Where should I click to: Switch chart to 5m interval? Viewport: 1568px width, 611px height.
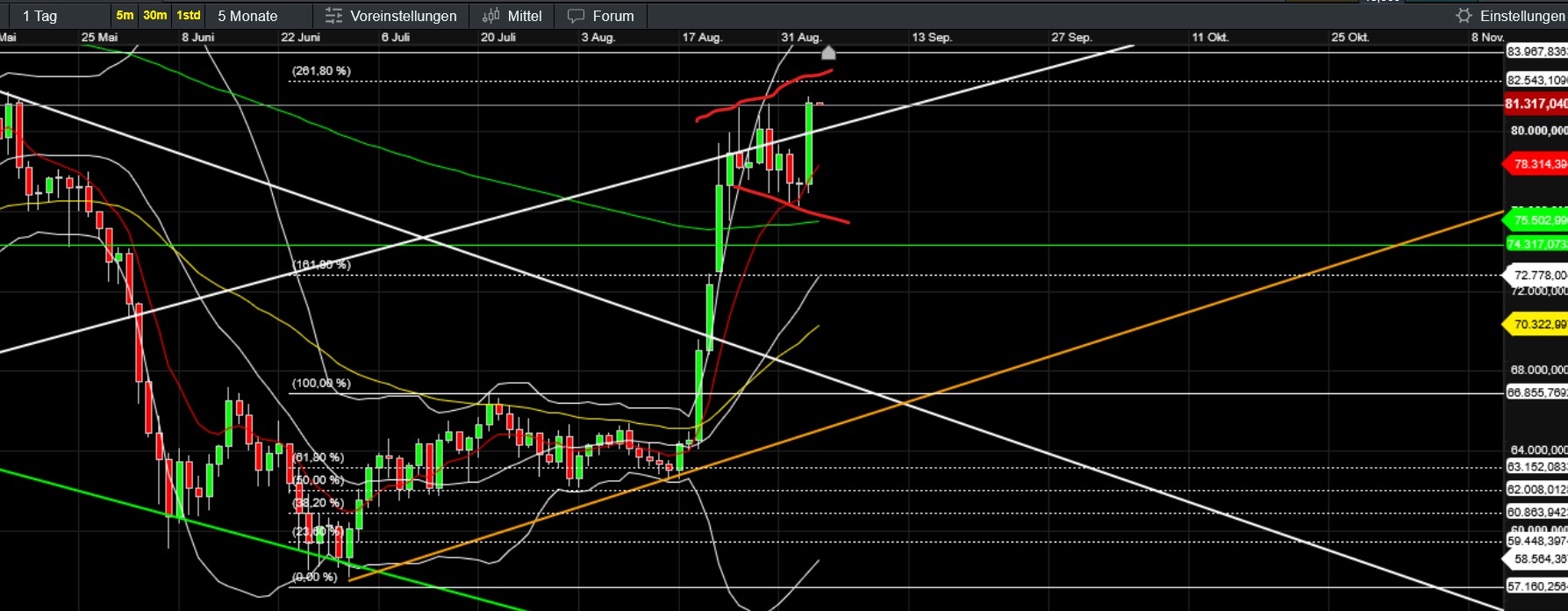point(125,16)
